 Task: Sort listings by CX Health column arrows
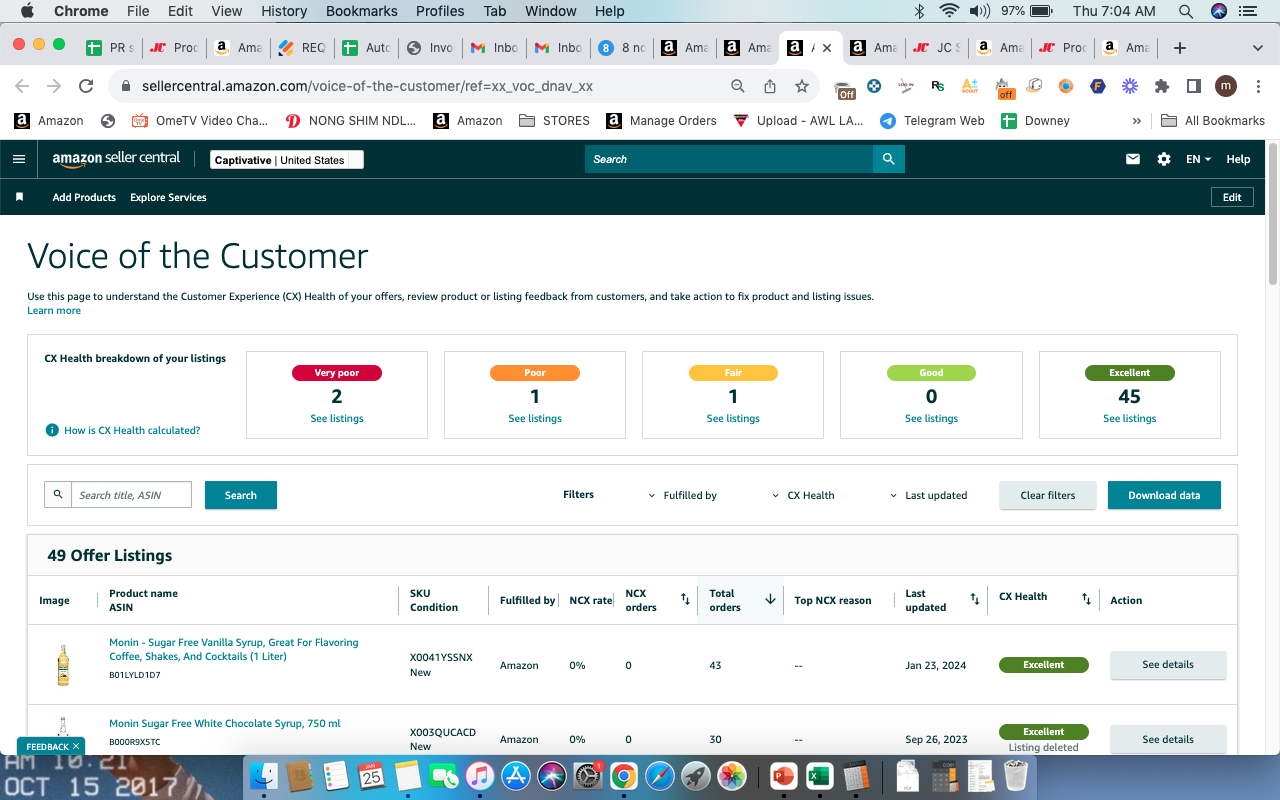[x=1086, y=599]
